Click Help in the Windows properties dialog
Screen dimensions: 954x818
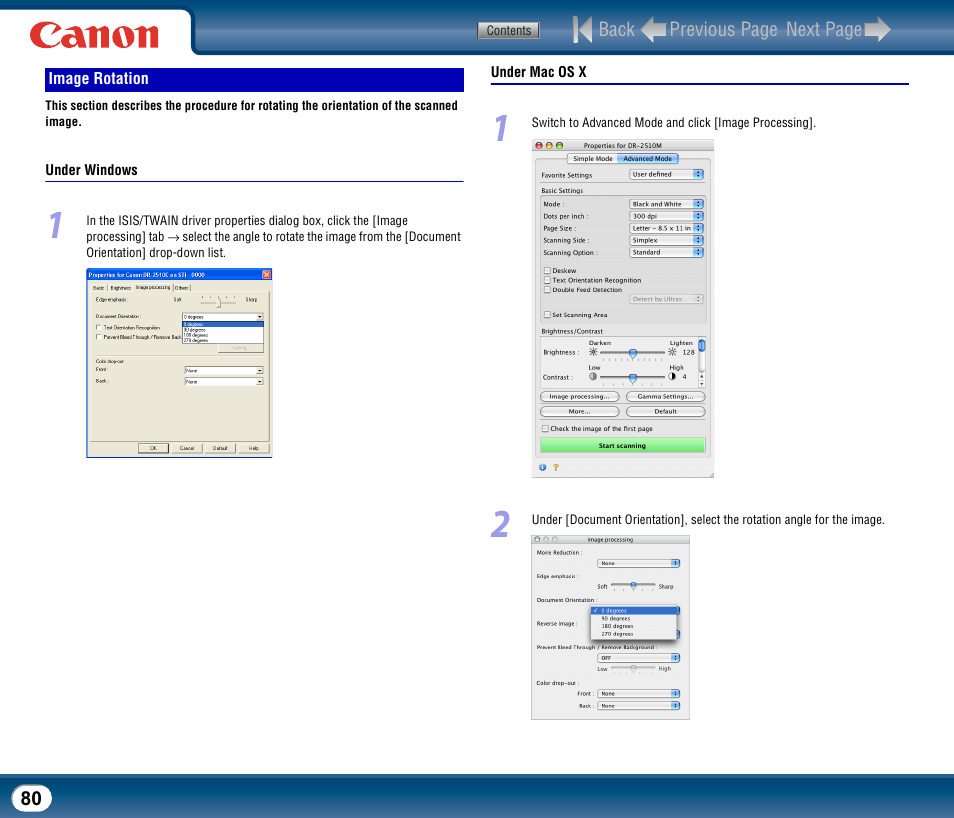pos(254,448)
